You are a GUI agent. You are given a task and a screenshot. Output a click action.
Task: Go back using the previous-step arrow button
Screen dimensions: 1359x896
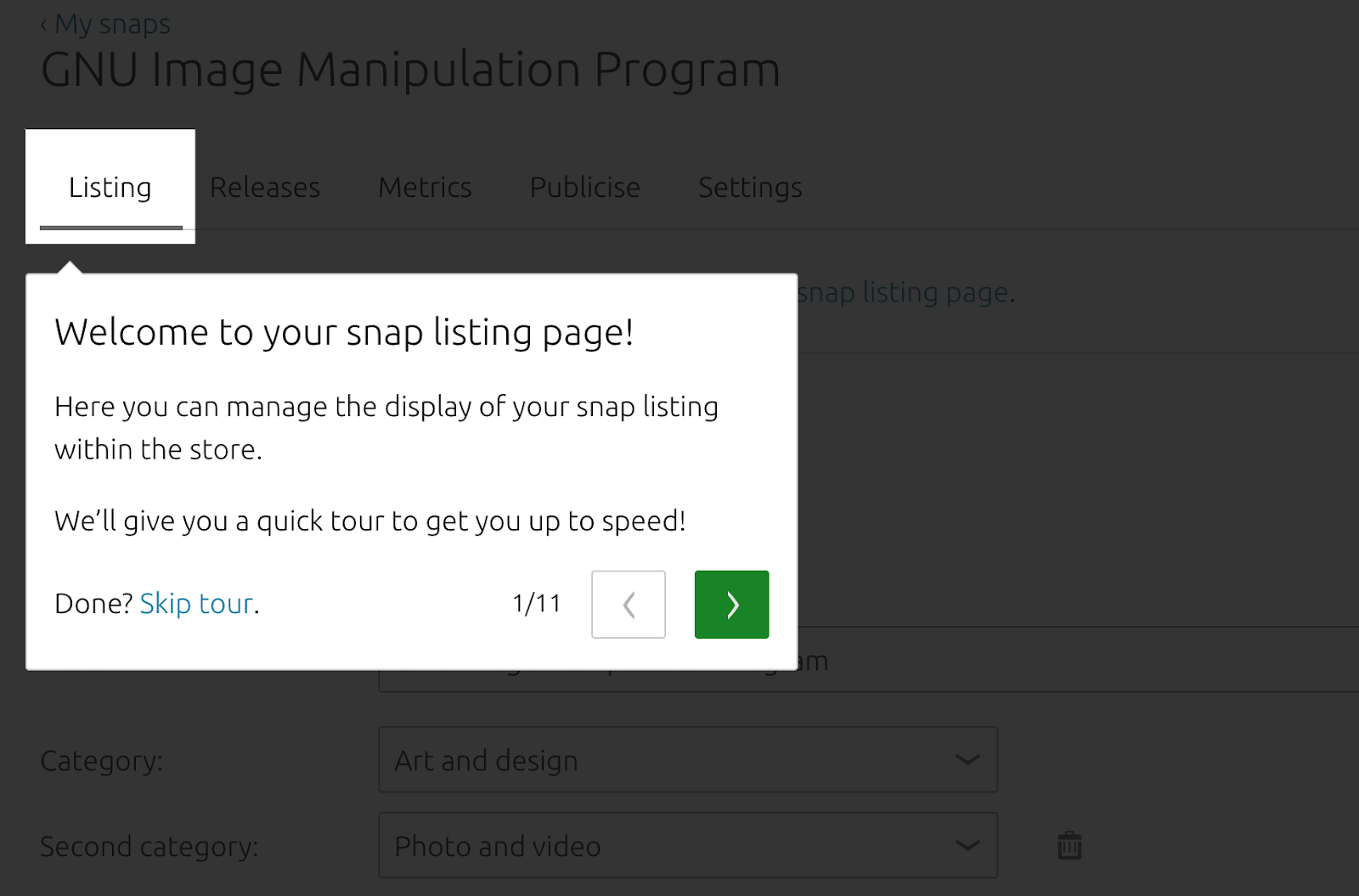click(629, 605)
